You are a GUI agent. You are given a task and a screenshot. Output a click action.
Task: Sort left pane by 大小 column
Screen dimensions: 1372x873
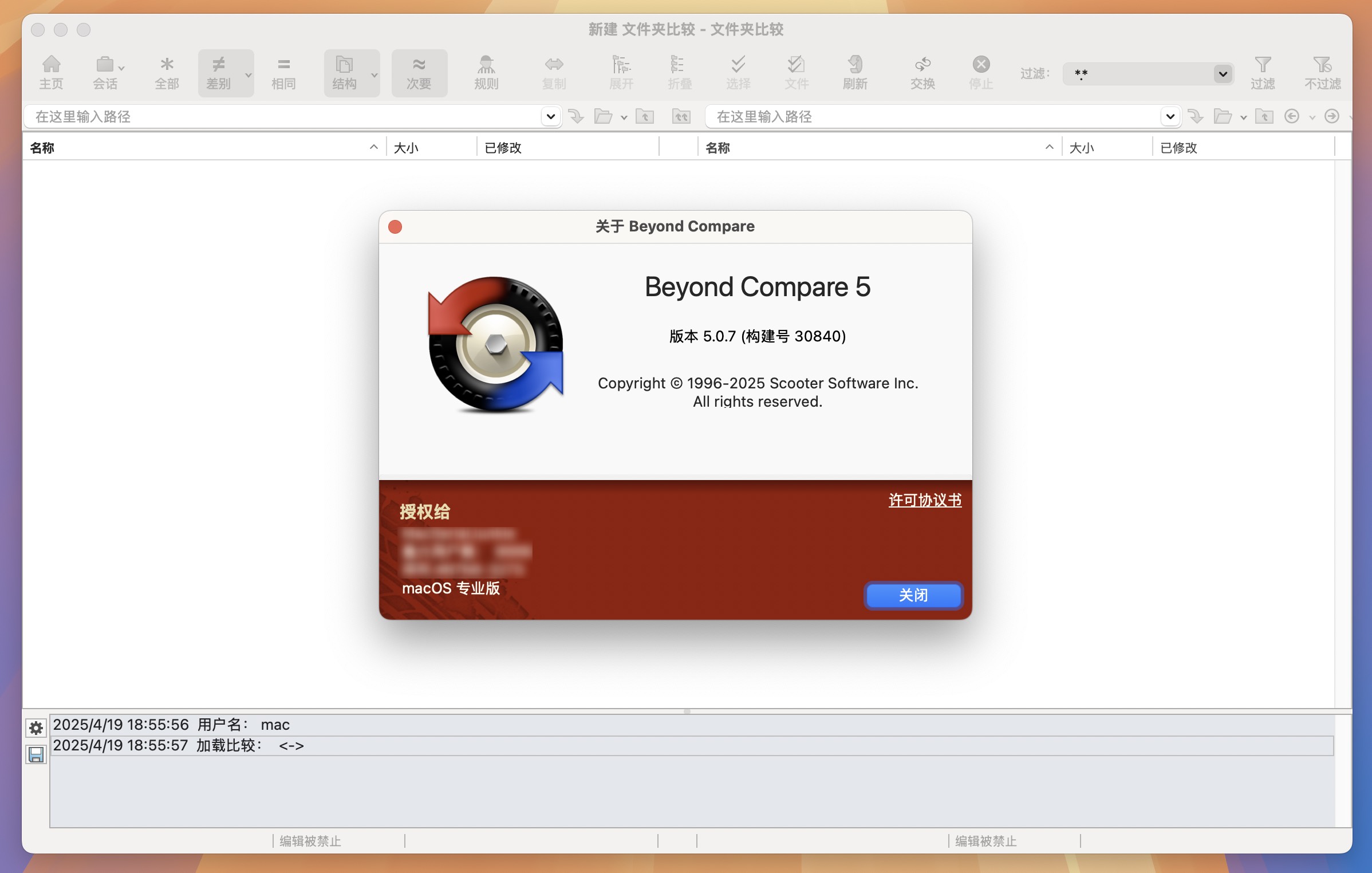point(432,148)
